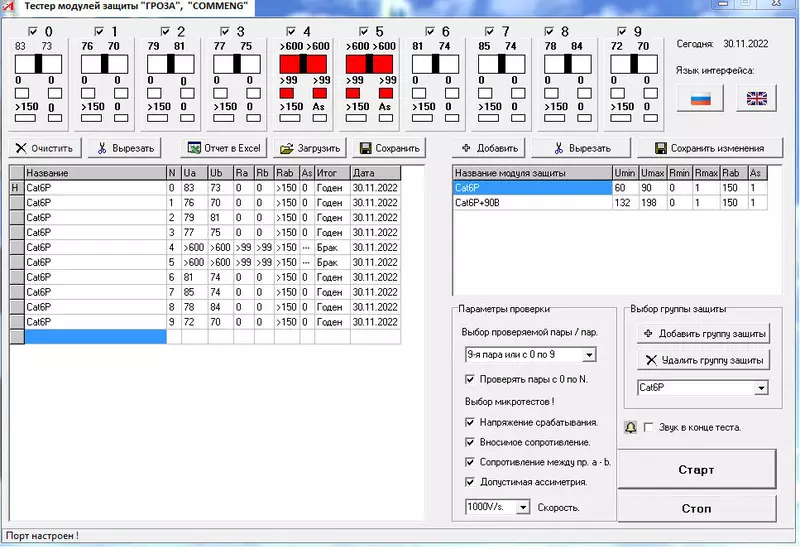Click Сохранить изменения button
This screenshot has height=549, width=800.
(x=708, y=148)
